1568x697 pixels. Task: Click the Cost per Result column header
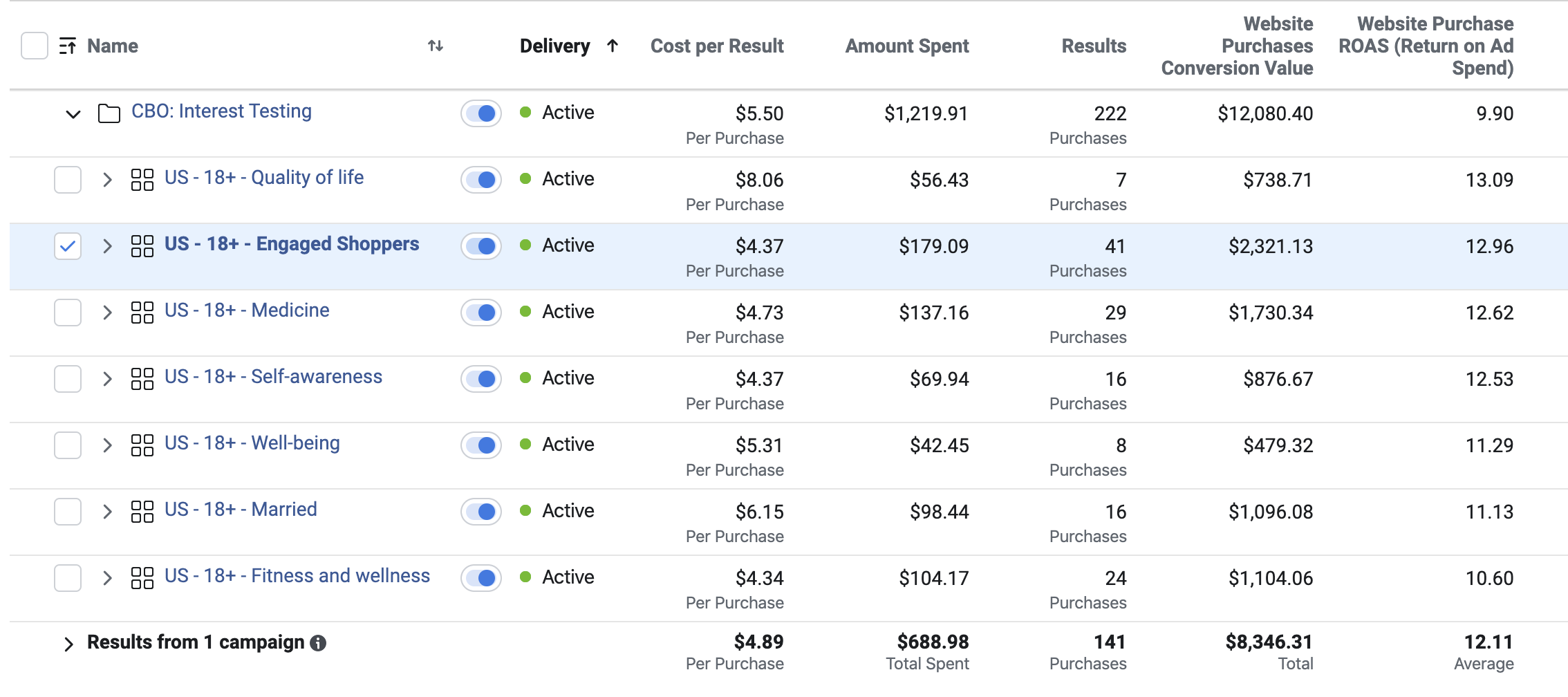[716, 46]
